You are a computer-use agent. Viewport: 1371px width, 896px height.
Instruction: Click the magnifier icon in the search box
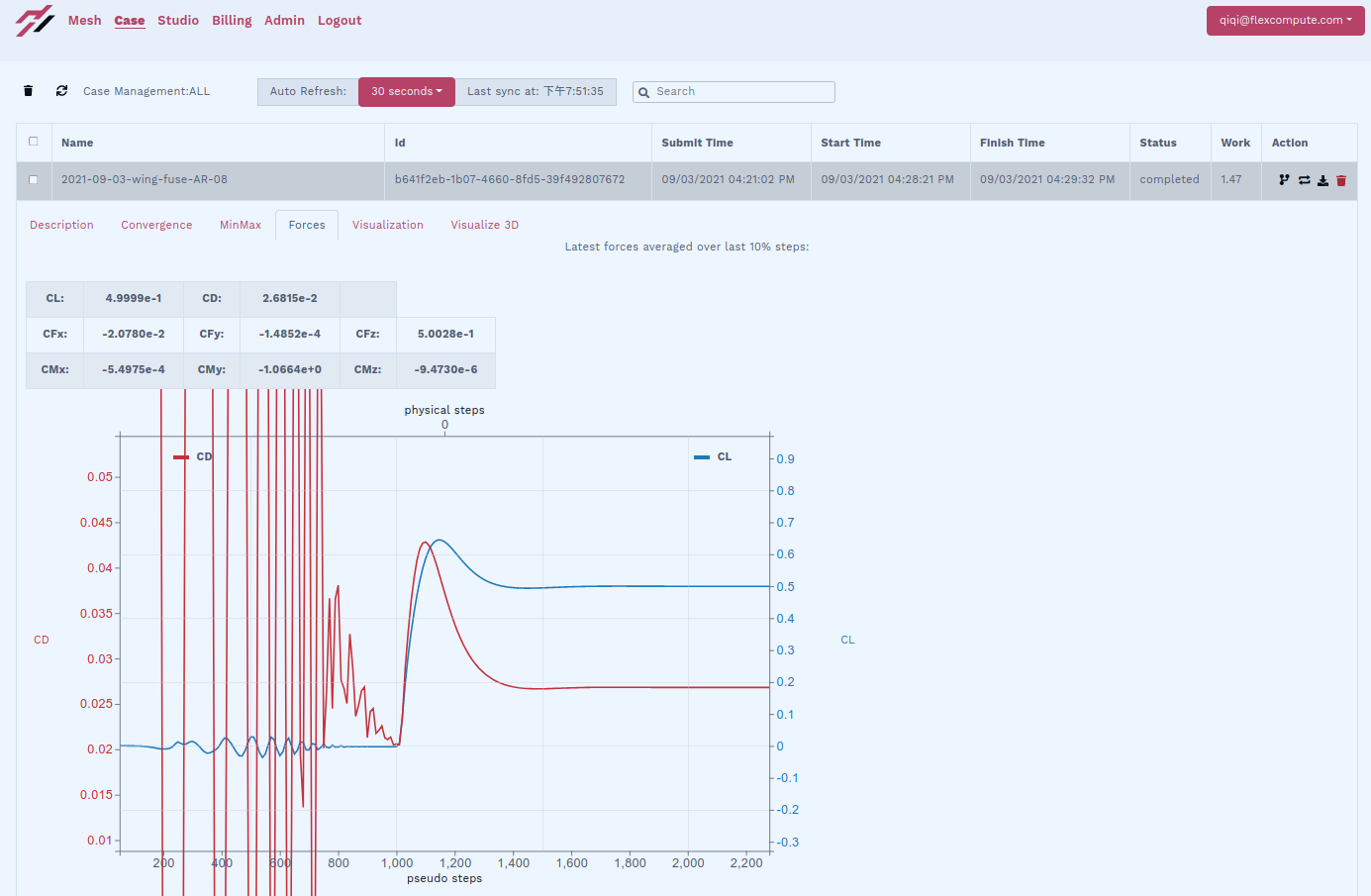644,92
